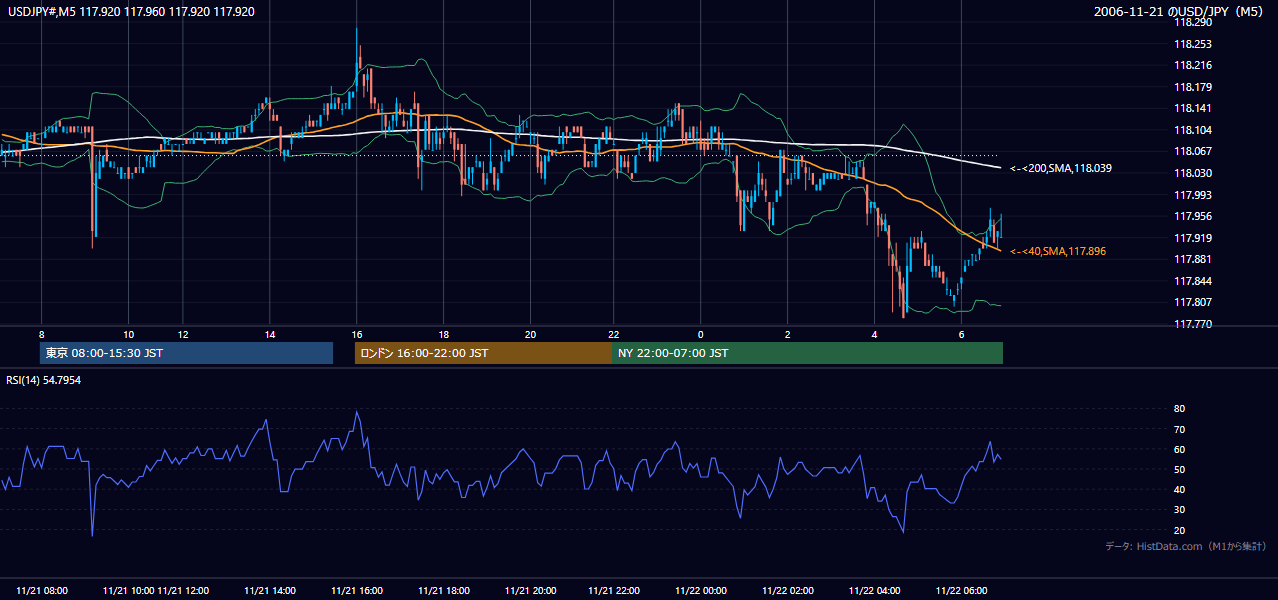Click hour tick 8 under the price chart
This screenshot has width=1278, height=600.
pos(41,334)
